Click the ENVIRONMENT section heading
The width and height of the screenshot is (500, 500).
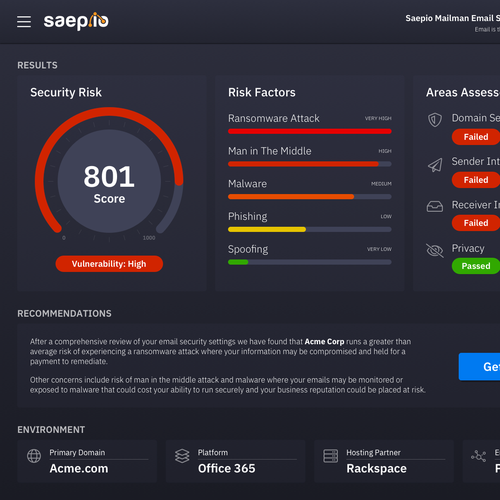[x=51, y=430]
